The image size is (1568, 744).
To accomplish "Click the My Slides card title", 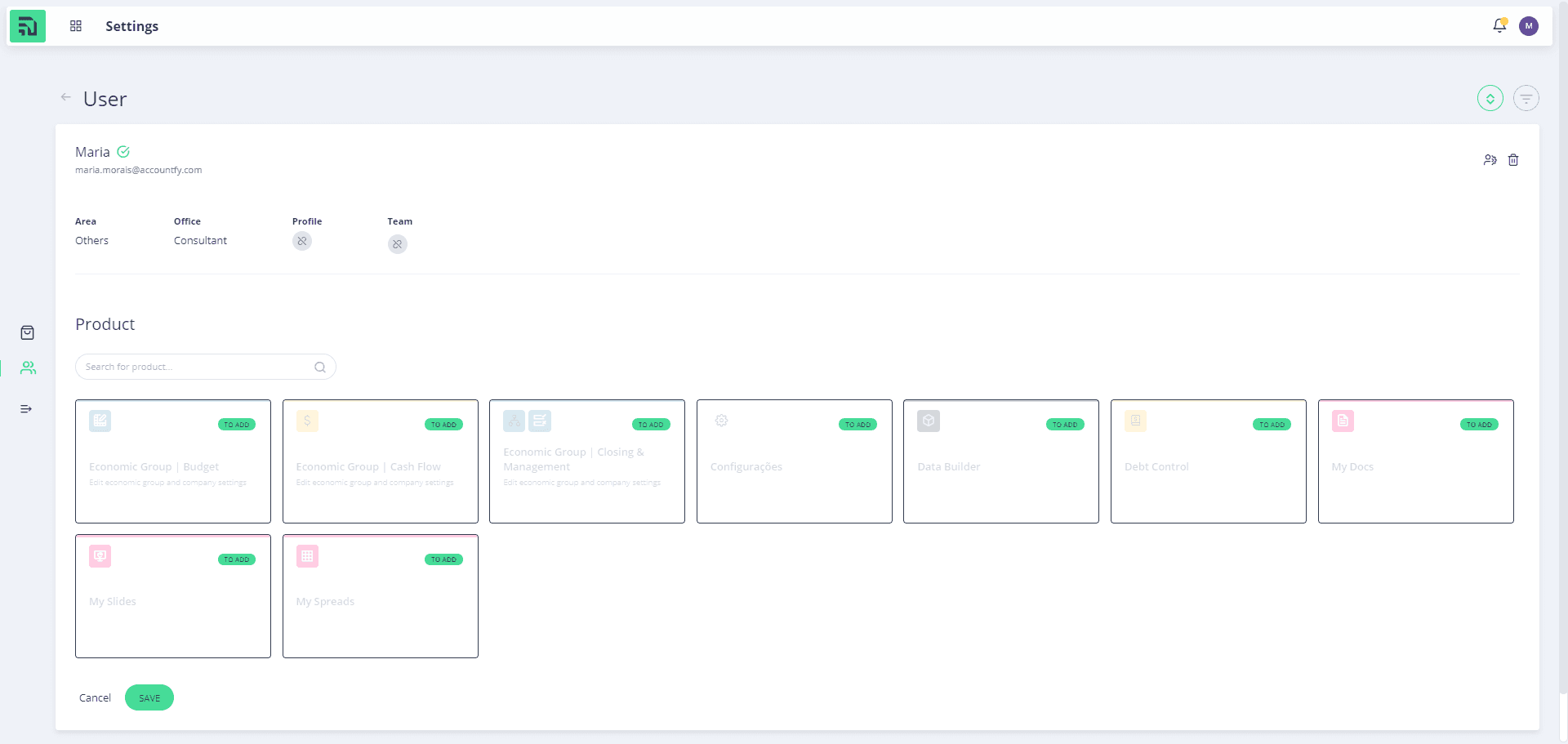I will 113,602.
